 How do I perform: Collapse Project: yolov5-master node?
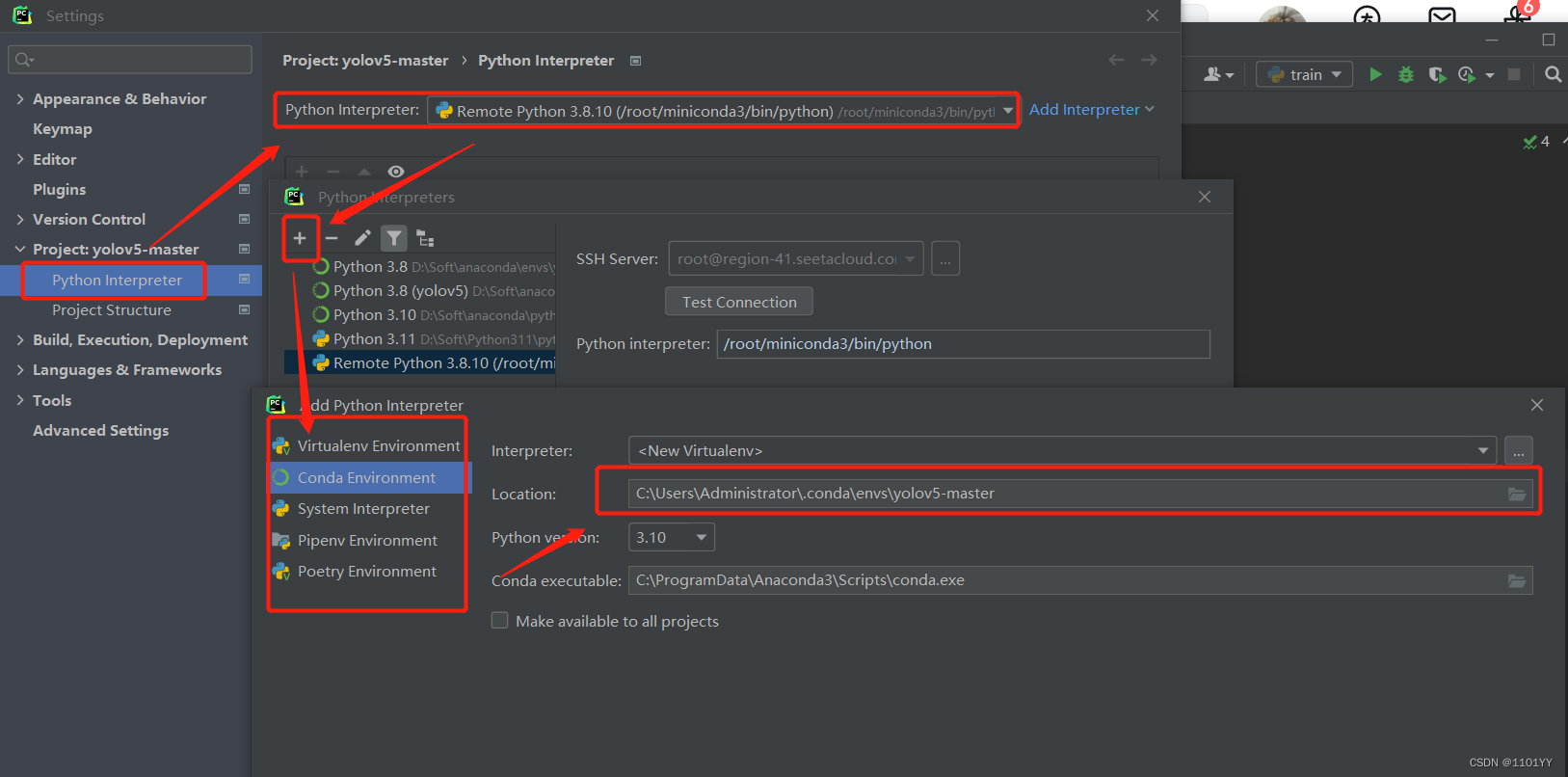coord(20,249)
